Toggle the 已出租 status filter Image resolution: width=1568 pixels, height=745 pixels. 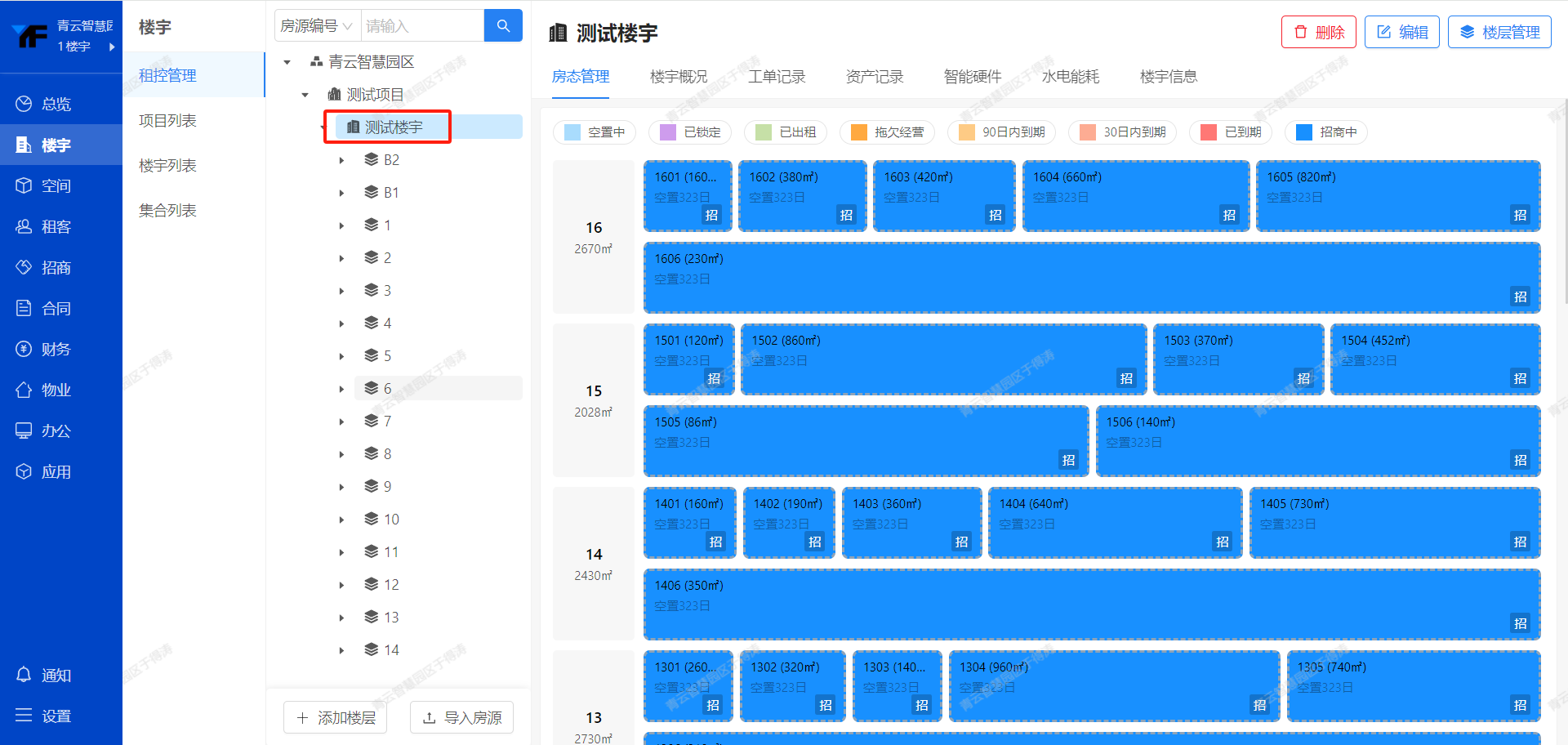(786, 132)
